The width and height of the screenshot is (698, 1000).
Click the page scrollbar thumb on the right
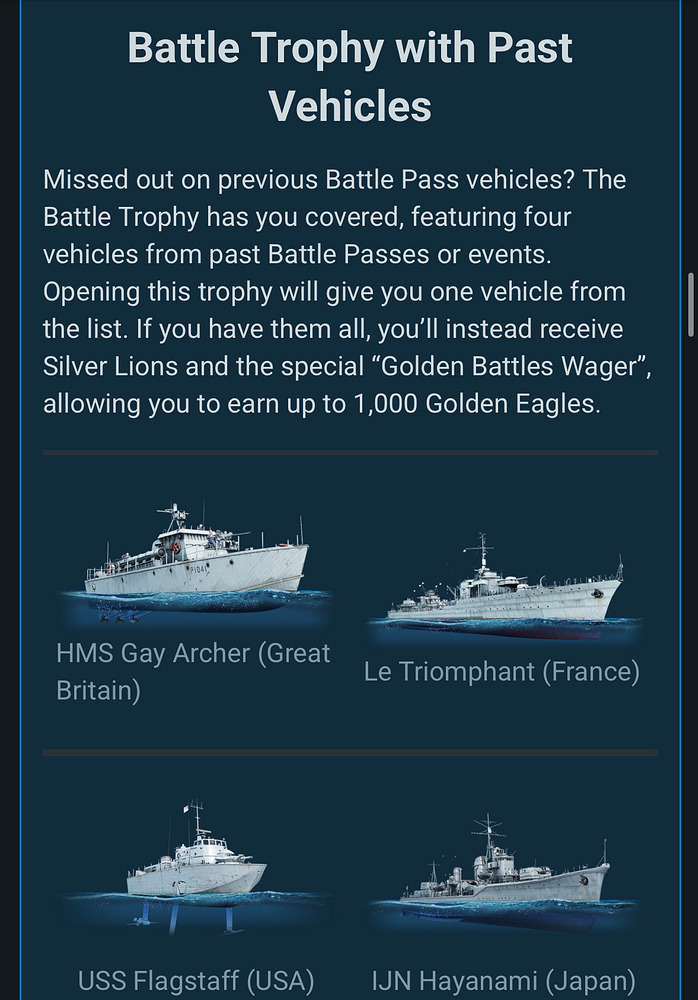[x=690, y=306]
